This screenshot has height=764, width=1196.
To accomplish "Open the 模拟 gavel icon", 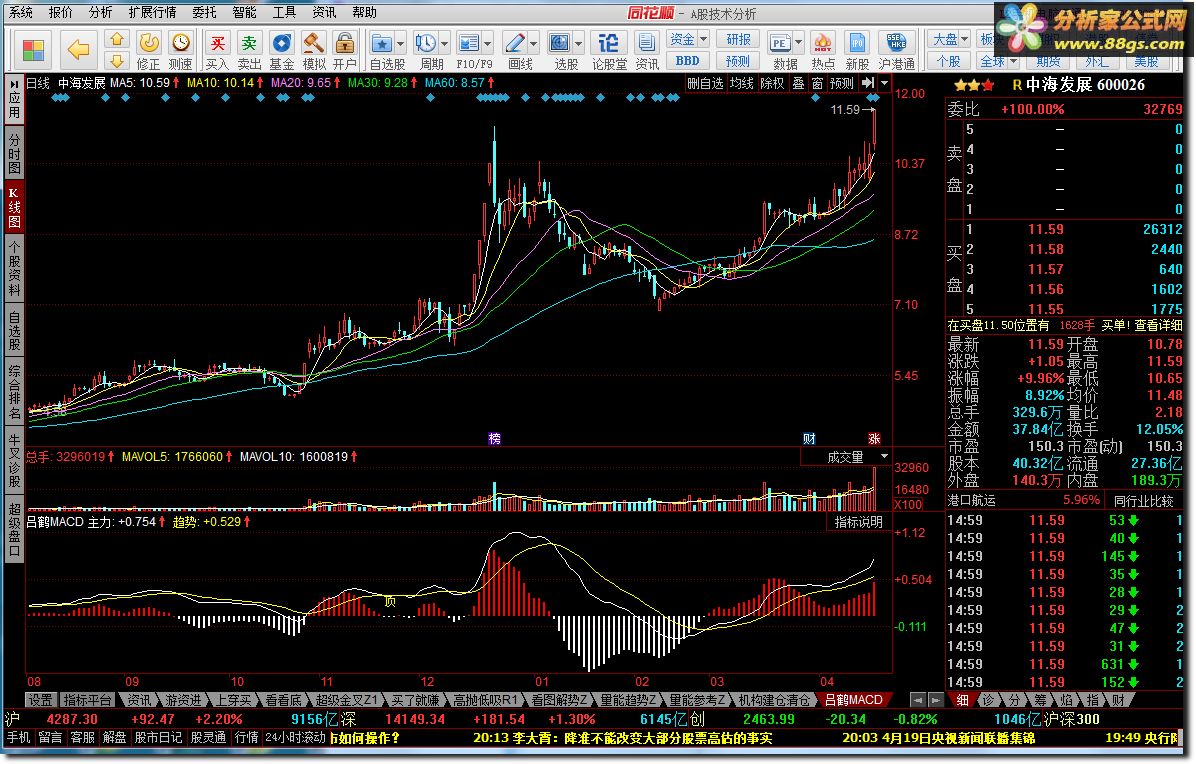I will pyautogui.click(x=313, y=43).
